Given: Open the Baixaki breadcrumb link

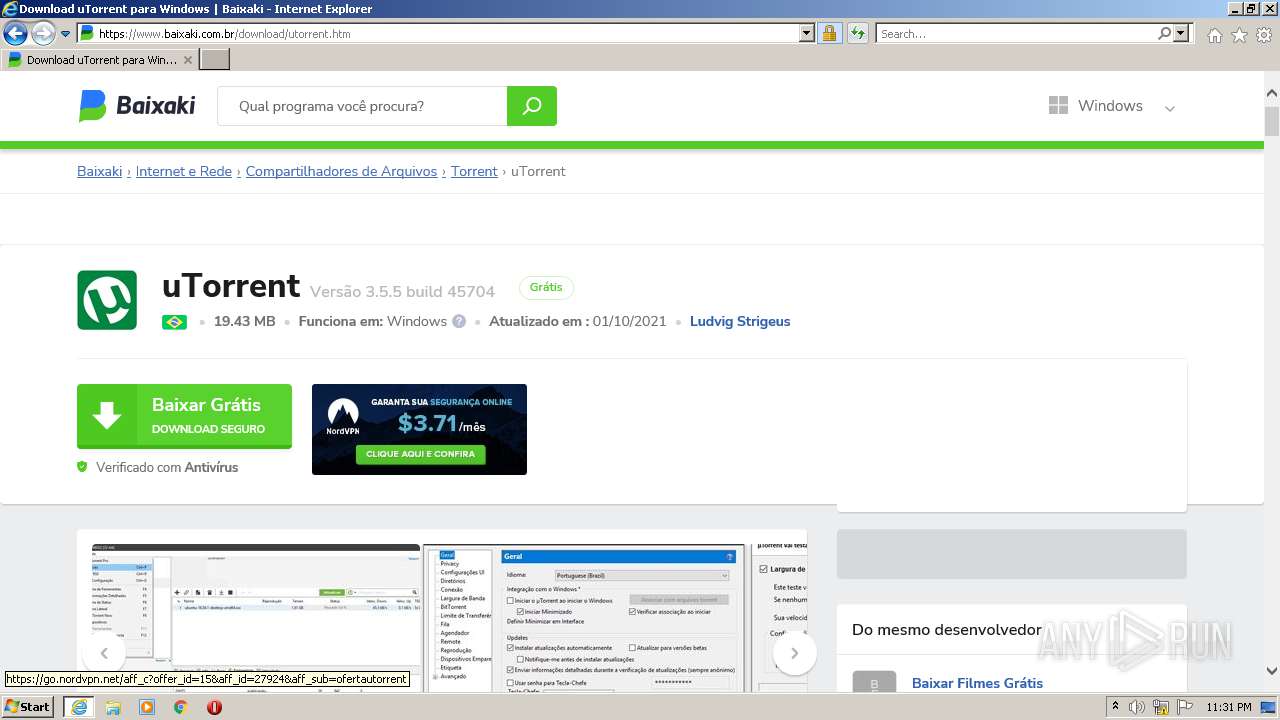Looking at the screenshot, I should coord(99,171).
